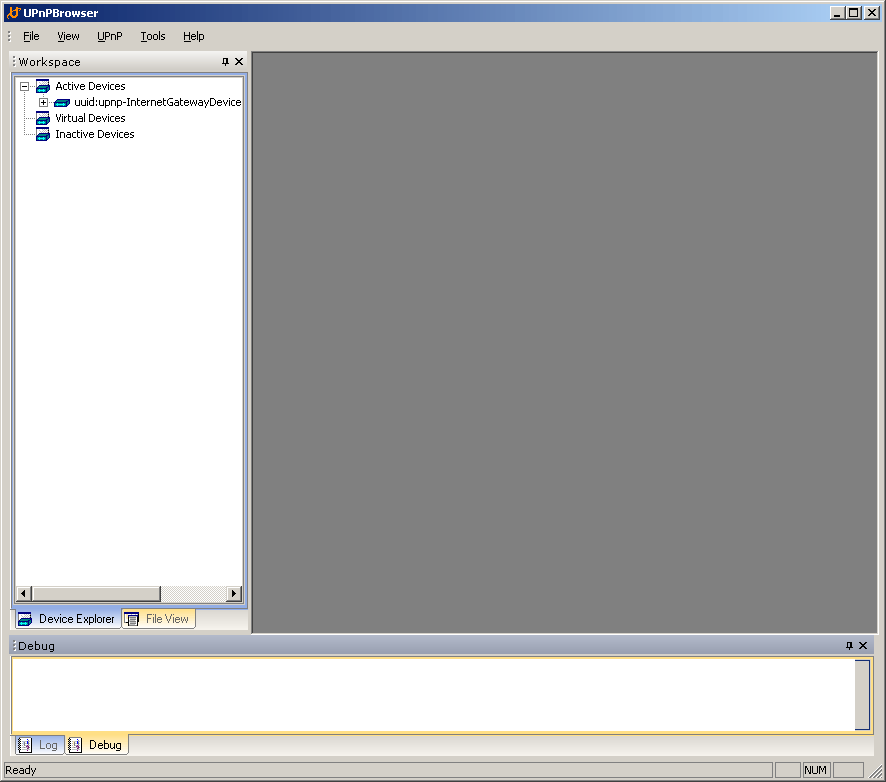This screenshot has height=782, width=886.
Task: Pin the Workspace panel
Action: pos(225,62)
